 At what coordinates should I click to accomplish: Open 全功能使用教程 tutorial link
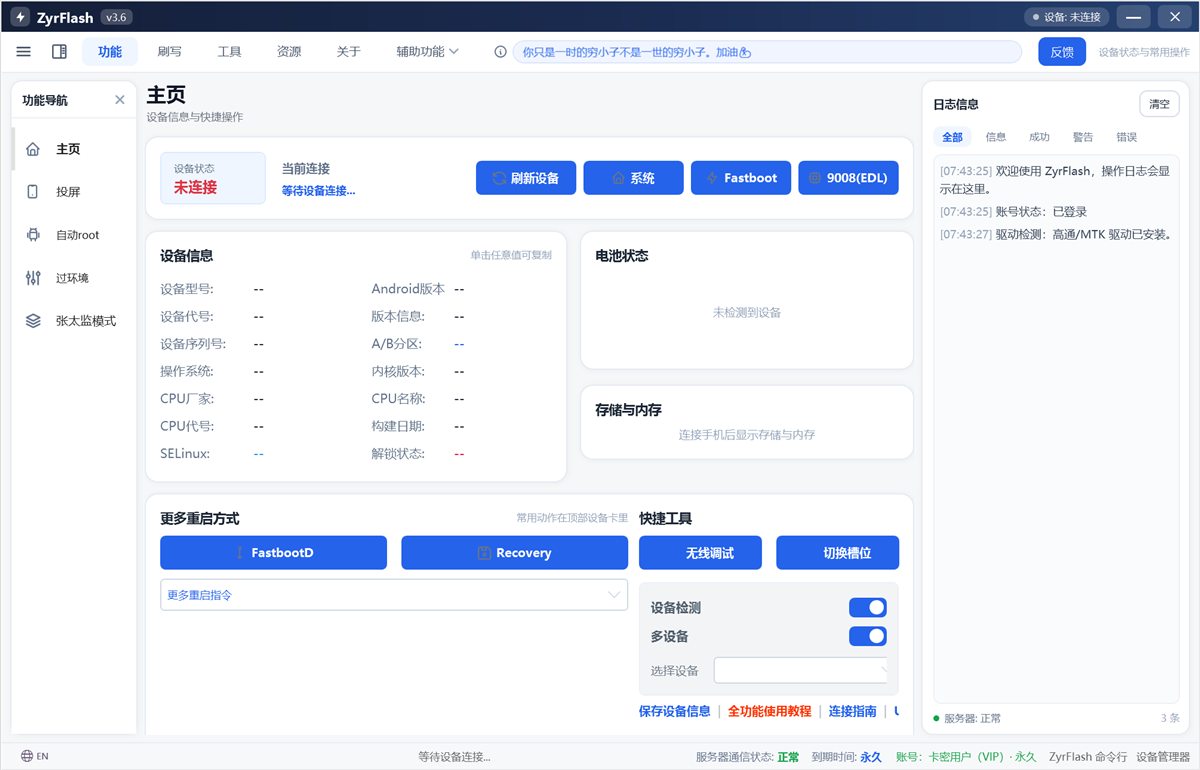pyautogui.click(x=769, y=711)
